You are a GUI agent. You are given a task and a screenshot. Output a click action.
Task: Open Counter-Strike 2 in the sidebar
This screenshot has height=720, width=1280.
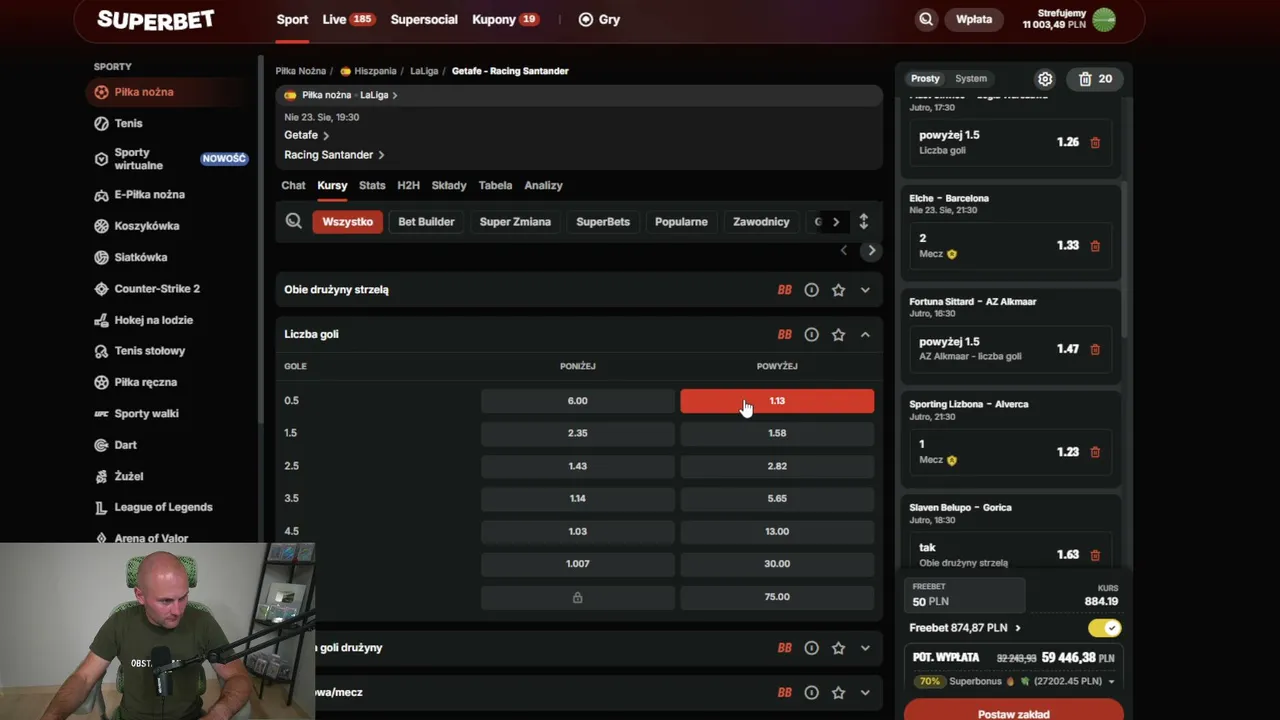pos(157,289)
